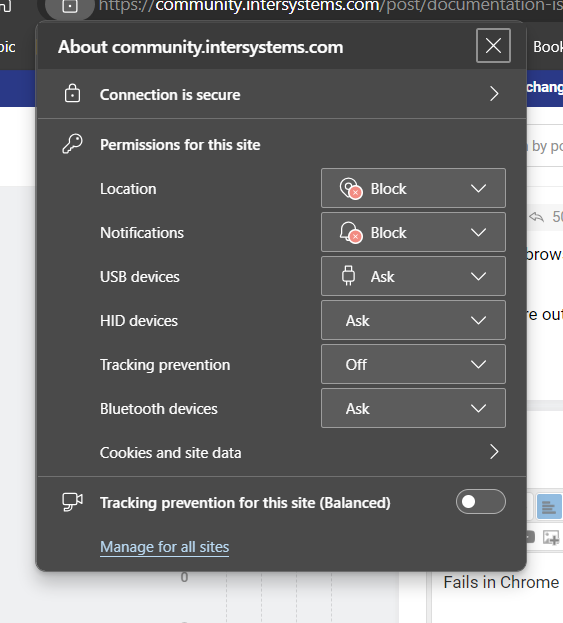This screenshot has height=623, width=563.
Task: Close the About site info popup
Action: (x=493, y=46)
